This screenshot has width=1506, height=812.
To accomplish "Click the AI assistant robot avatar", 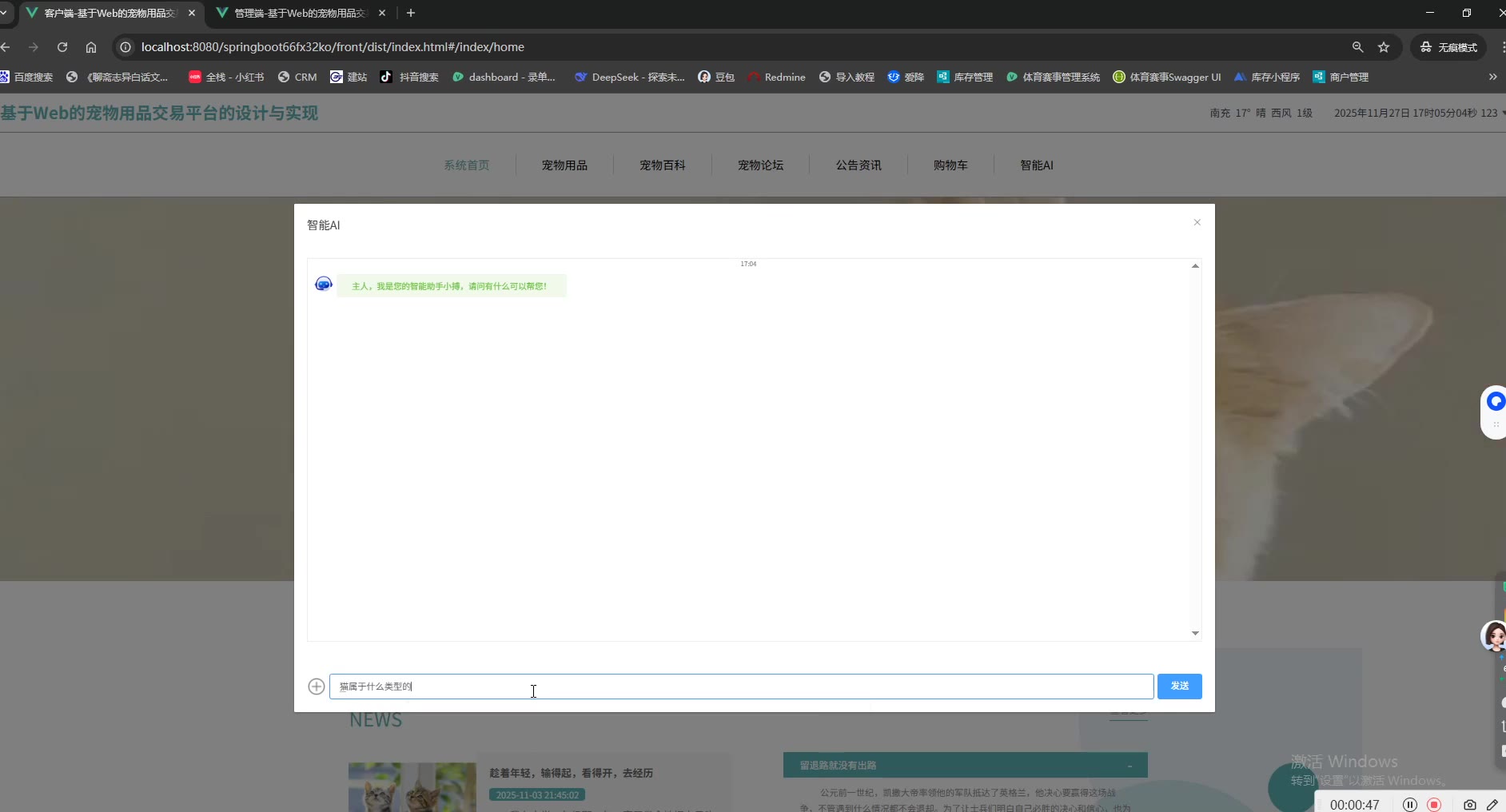I will [x=324, y=284].
